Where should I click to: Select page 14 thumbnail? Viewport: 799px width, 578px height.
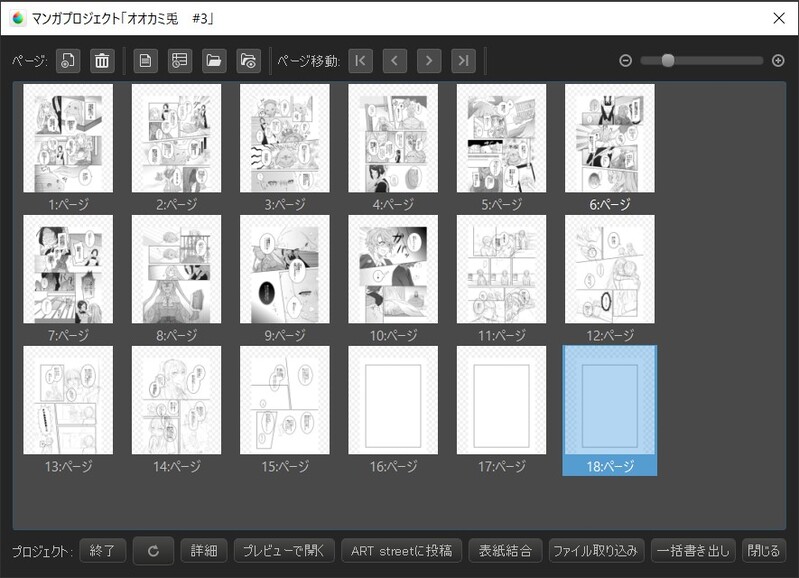point(176,400)
